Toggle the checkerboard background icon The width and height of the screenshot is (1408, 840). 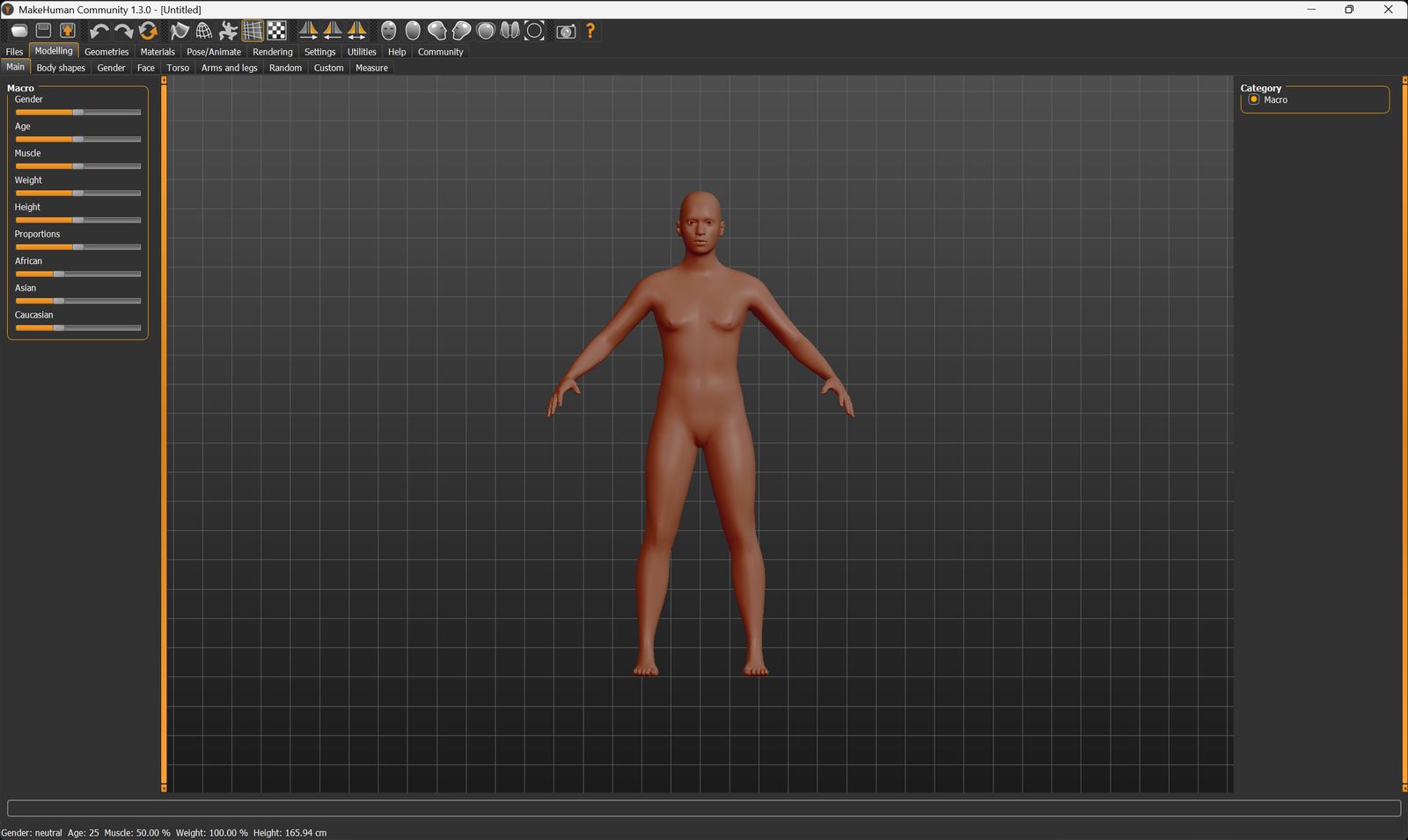tap(276, 31)
